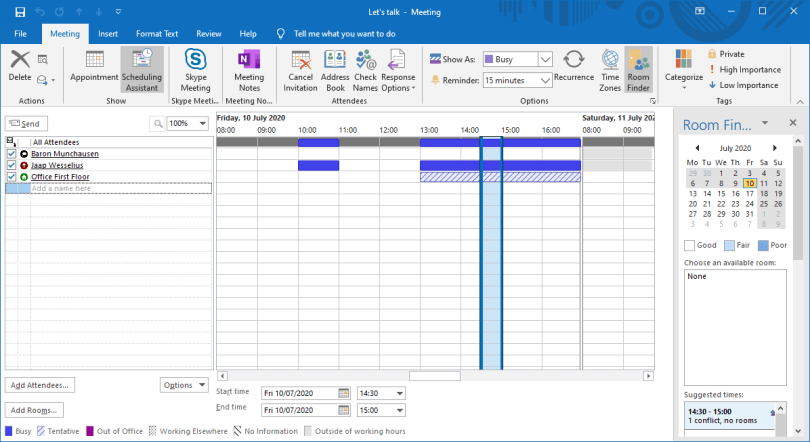Open the Time Zones option
This screenshot has width=810, height=442.
coord(610,69)
